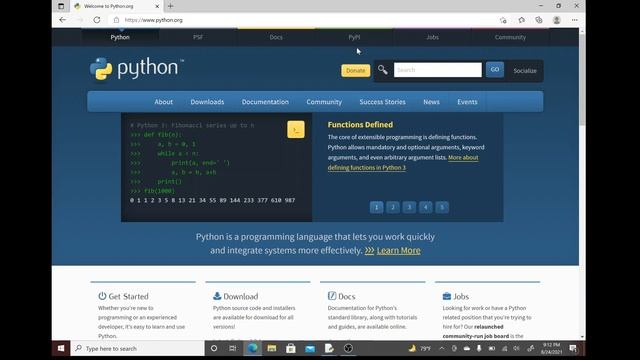Open the Favorites list icon
Image resolution: width=640 pixels, height=360 pixels.
tap(522, 20)
